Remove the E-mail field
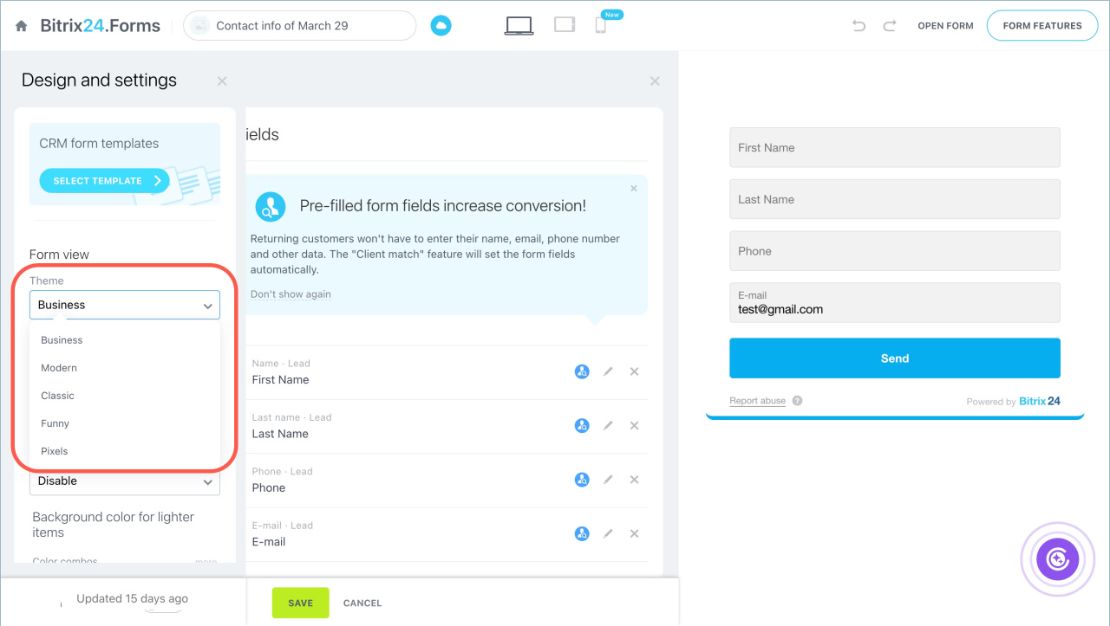Screen dimensions: 1110x626 click(634, 534)
